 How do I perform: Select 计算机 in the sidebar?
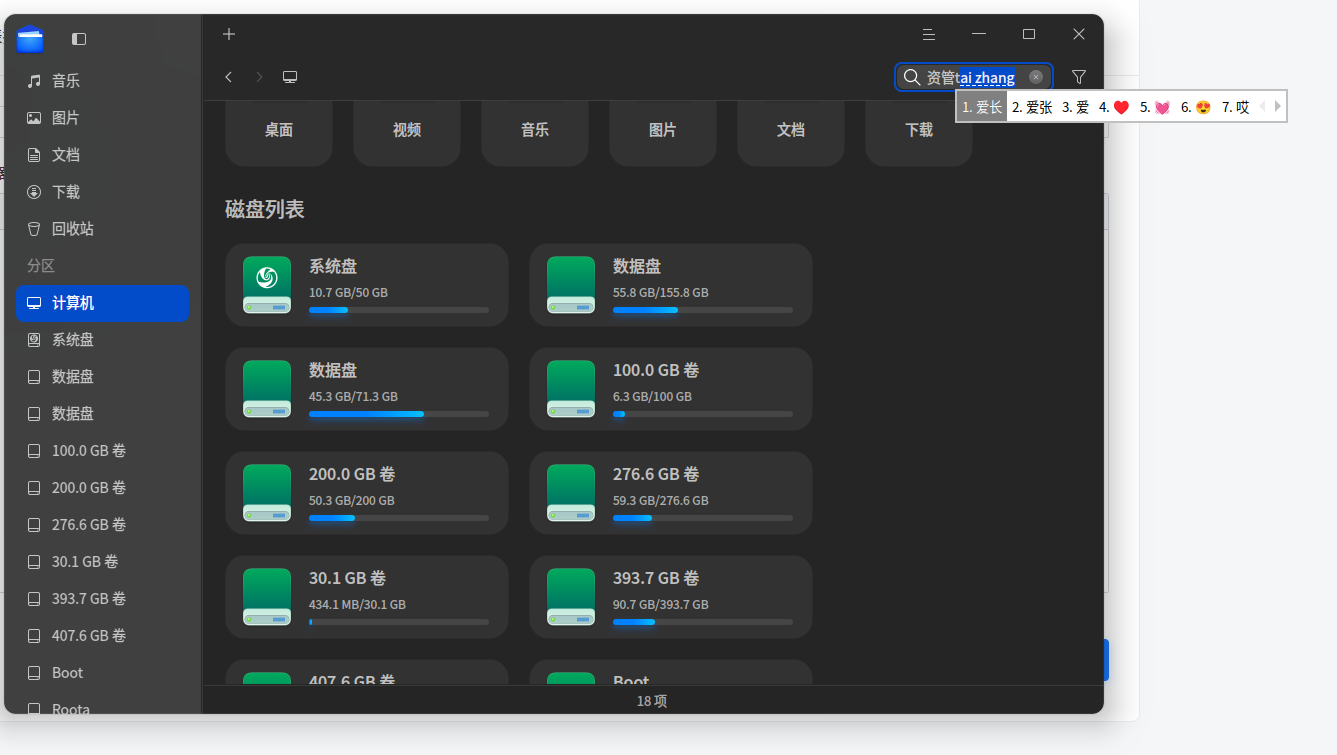click(x=102, y=303)
